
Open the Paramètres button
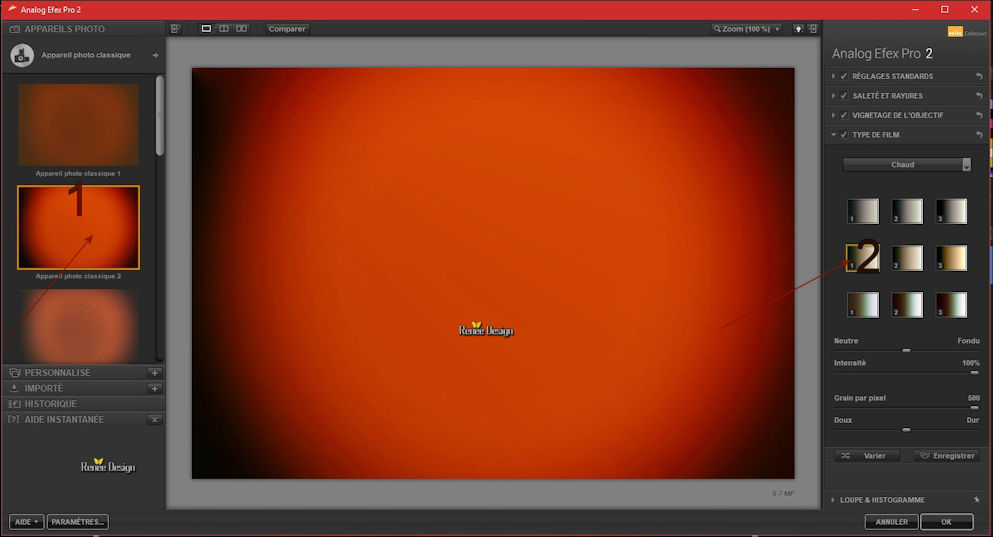[77, 522]
